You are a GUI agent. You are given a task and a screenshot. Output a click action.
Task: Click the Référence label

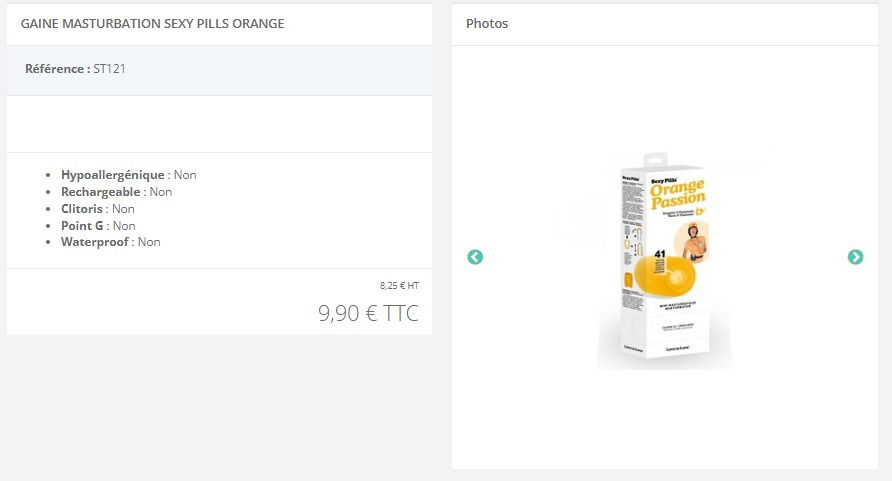(57, 69)
